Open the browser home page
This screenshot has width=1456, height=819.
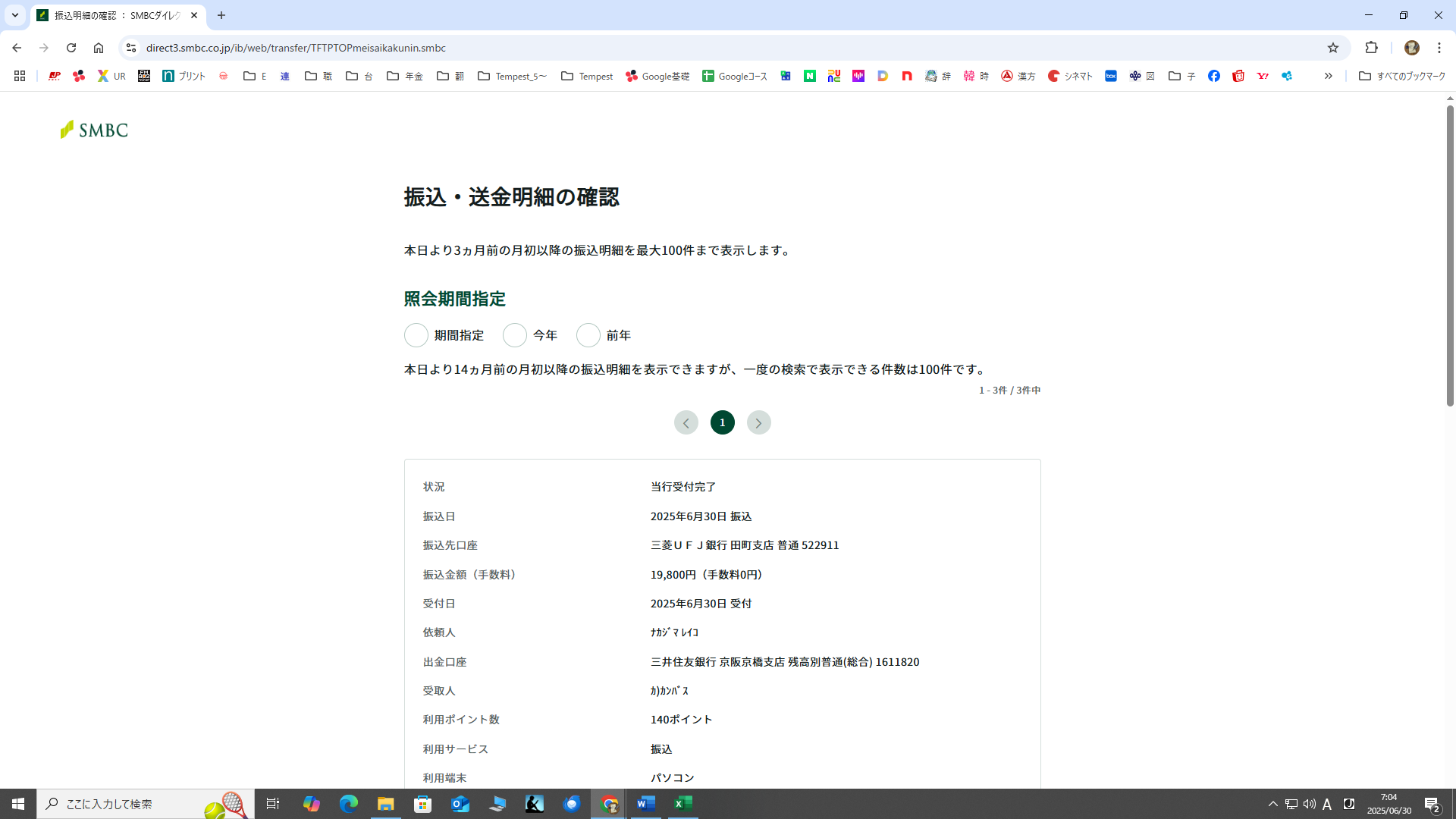(99, 48)
